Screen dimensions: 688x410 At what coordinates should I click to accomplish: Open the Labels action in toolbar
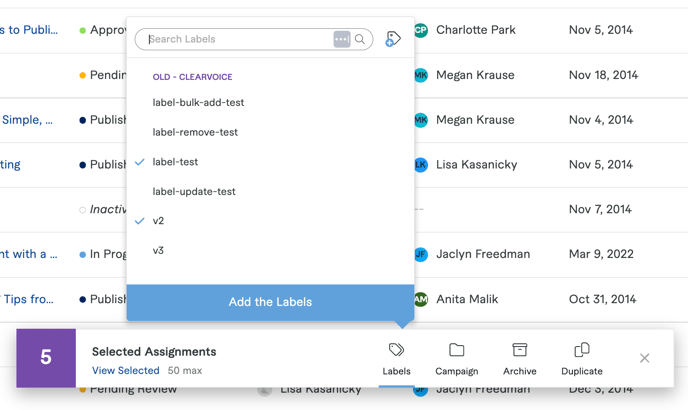click(396, 358)
